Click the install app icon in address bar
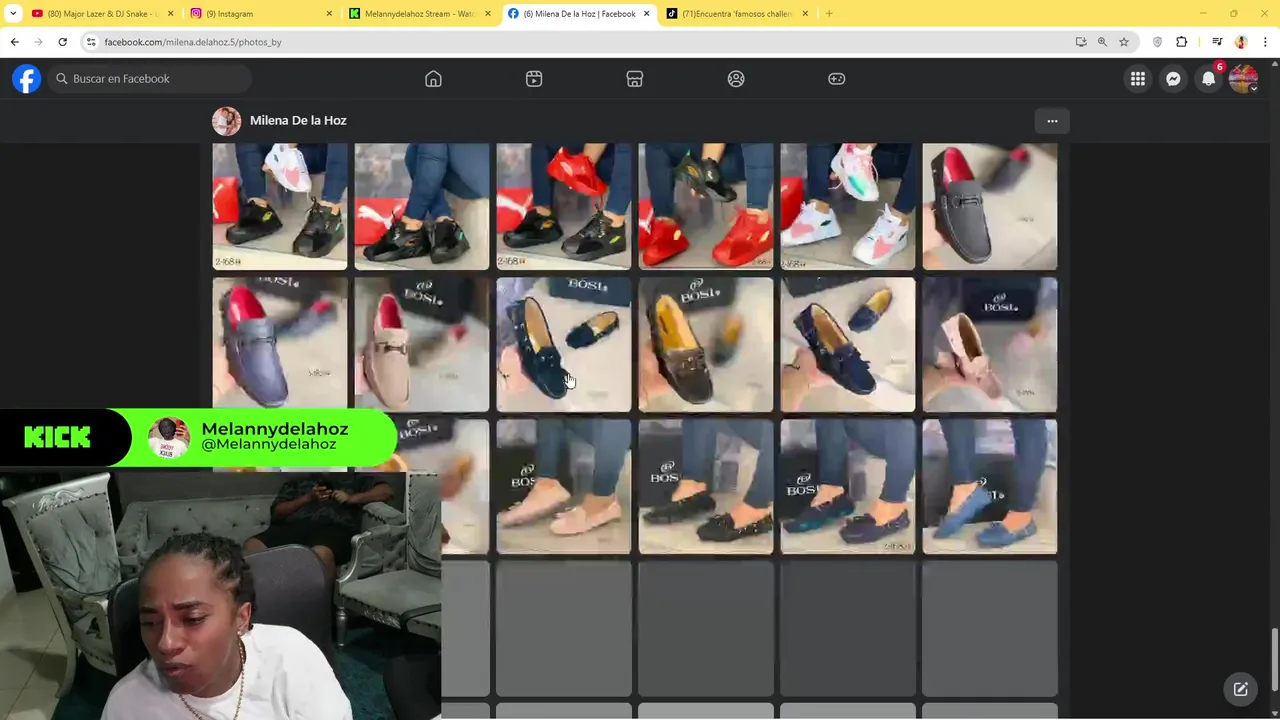Screen dimensions: 1280x720 [1081, 42]
